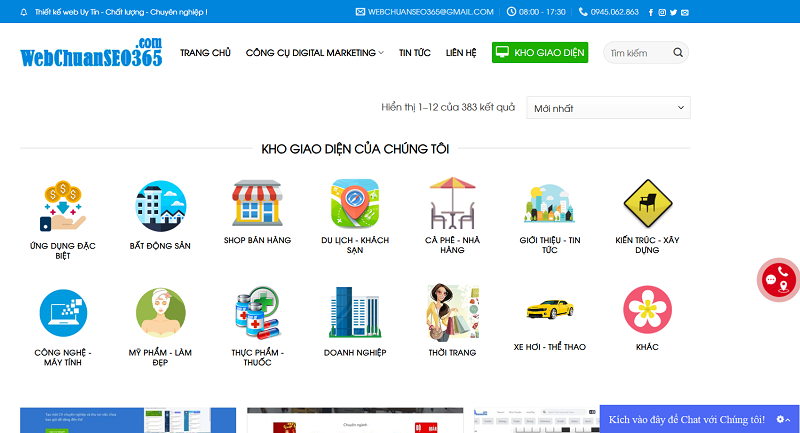Image resolution: width=800 pixels, height=433 pixels.
Task: Click the phone icon beside the hotline
Action: (583, 12)
